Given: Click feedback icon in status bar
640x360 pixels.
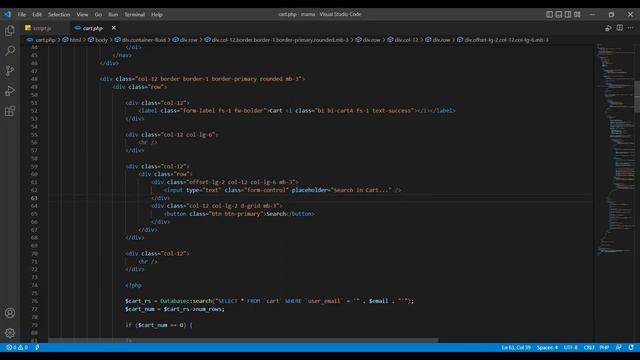Looking at the screenshot, I should (619, 348).
